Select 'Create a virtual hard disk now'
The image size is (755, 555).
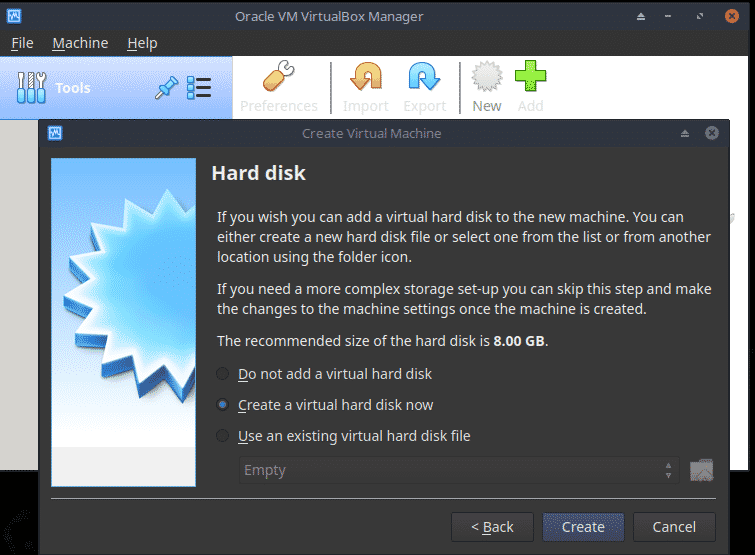(x=325, y=405)
